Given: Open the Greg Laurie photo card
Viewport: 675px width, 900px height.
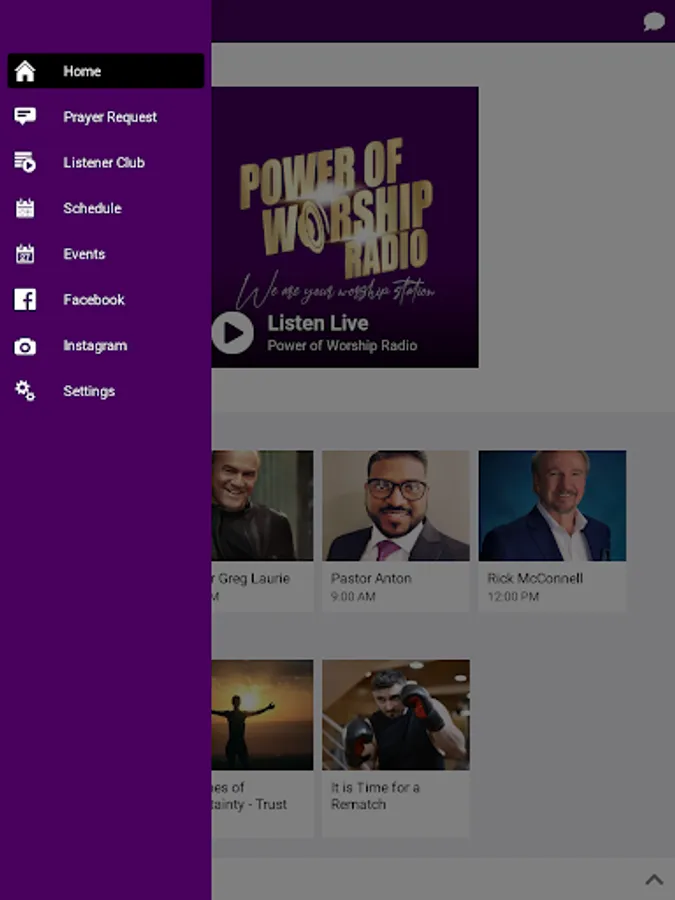Looking at the screenshot, I should 262,506.
